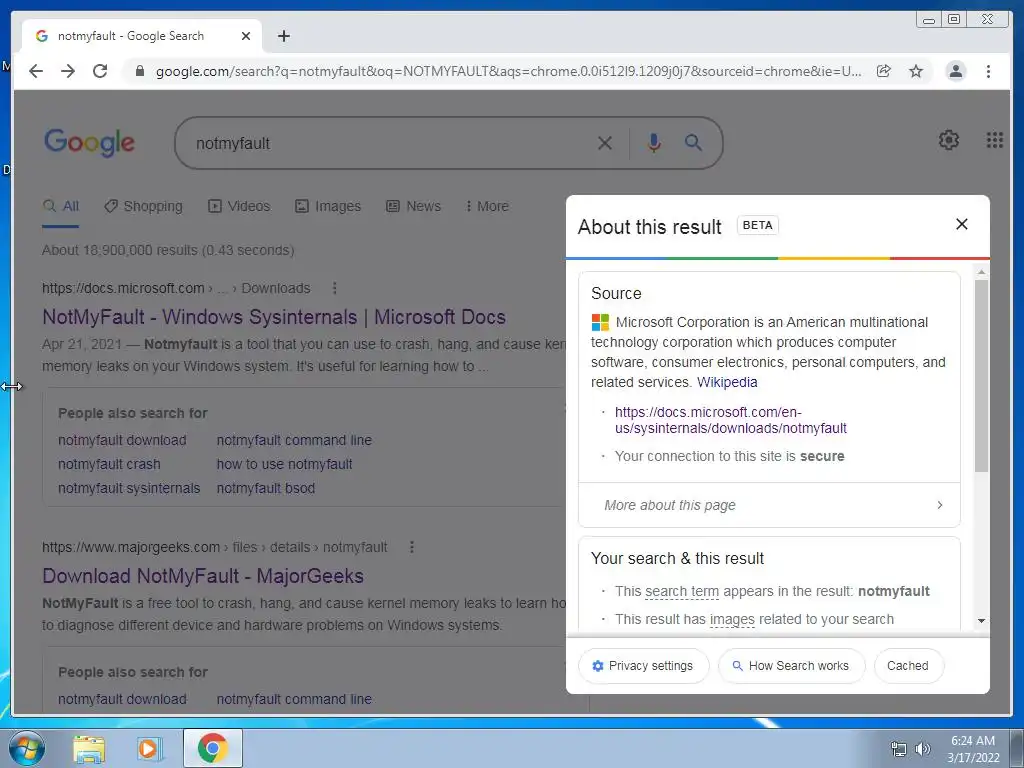This screenshot has width=1024, height=768.
Task: Search for notmyfault crash
Action: (109, 464)
